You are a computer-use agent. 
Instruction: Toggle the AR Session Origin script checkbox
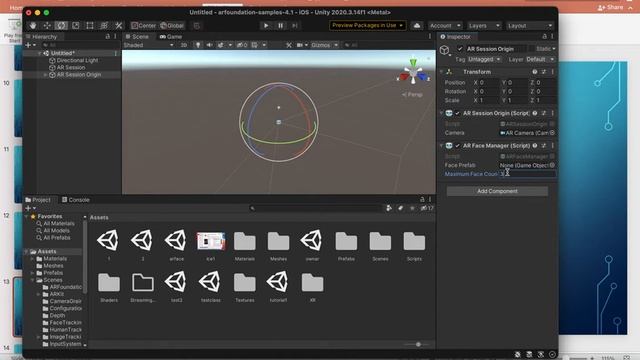point(457,113)
